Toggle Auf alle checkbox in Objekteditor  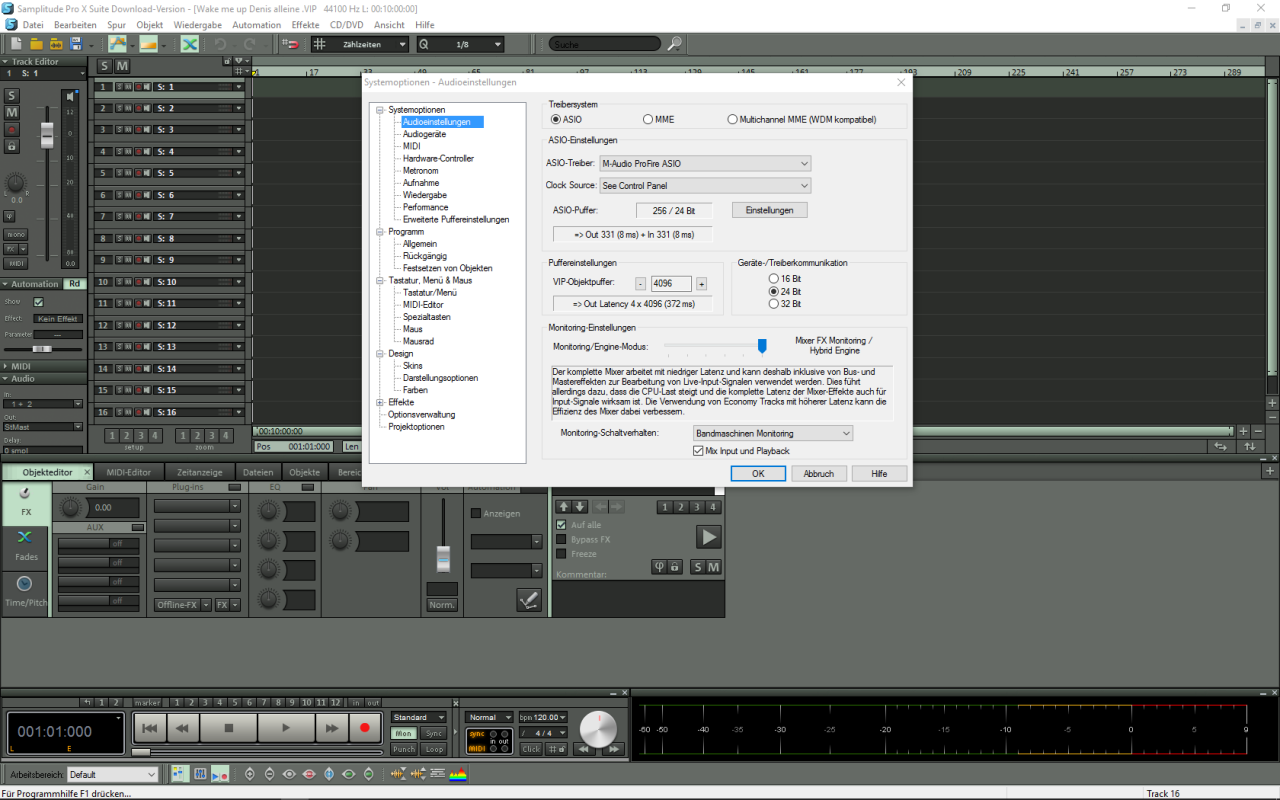point(561,524)
